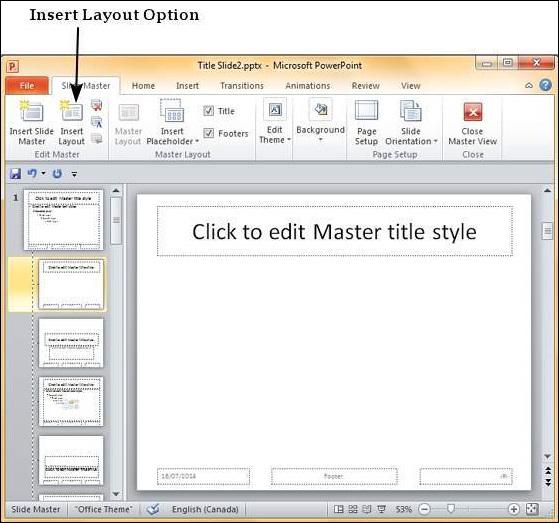559x523 pixels.
Task: Adjust the zoom slider handle
Action: click(451, 508)
